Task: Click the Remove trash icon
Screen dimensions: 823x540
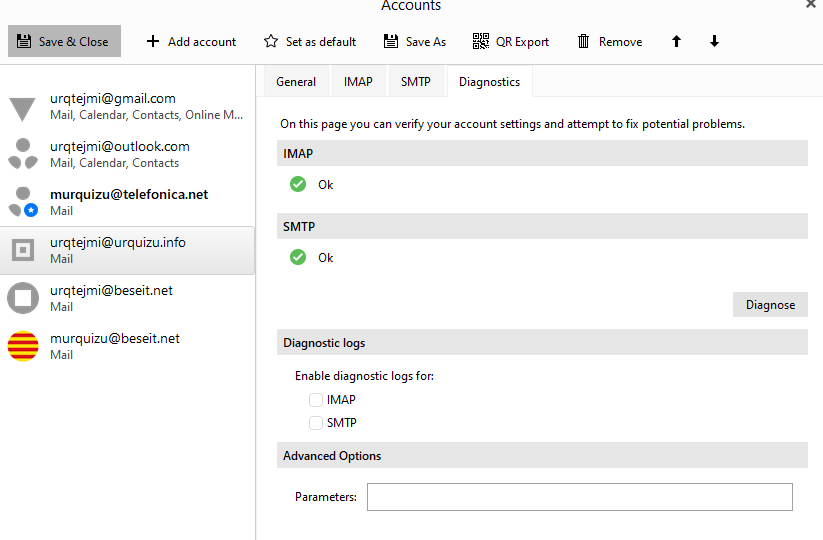Action: click(584, 42)
